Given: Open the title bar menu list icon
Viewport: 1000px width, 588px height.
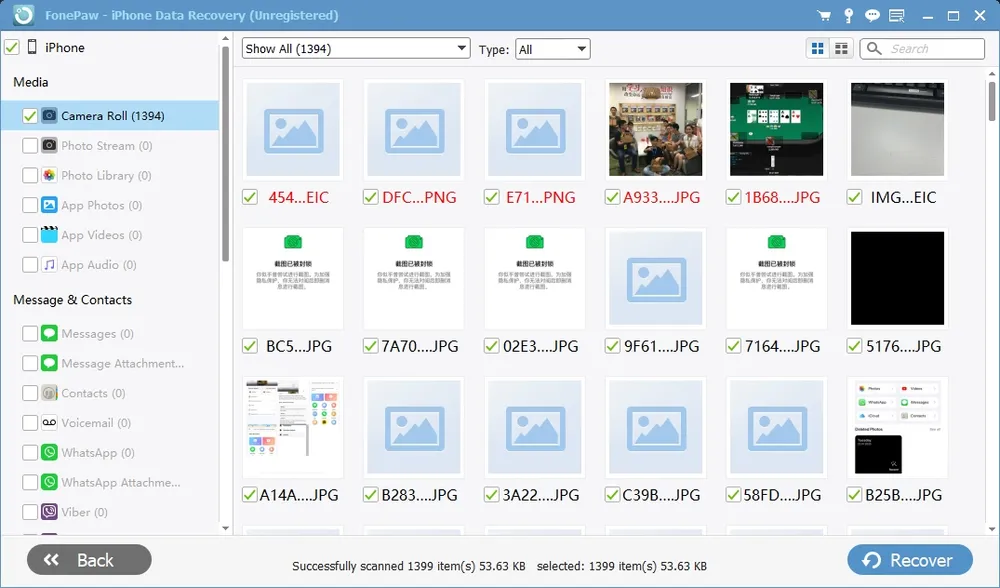Looking at the screenshot, I should pyautogui.click(x=897, y=15).
